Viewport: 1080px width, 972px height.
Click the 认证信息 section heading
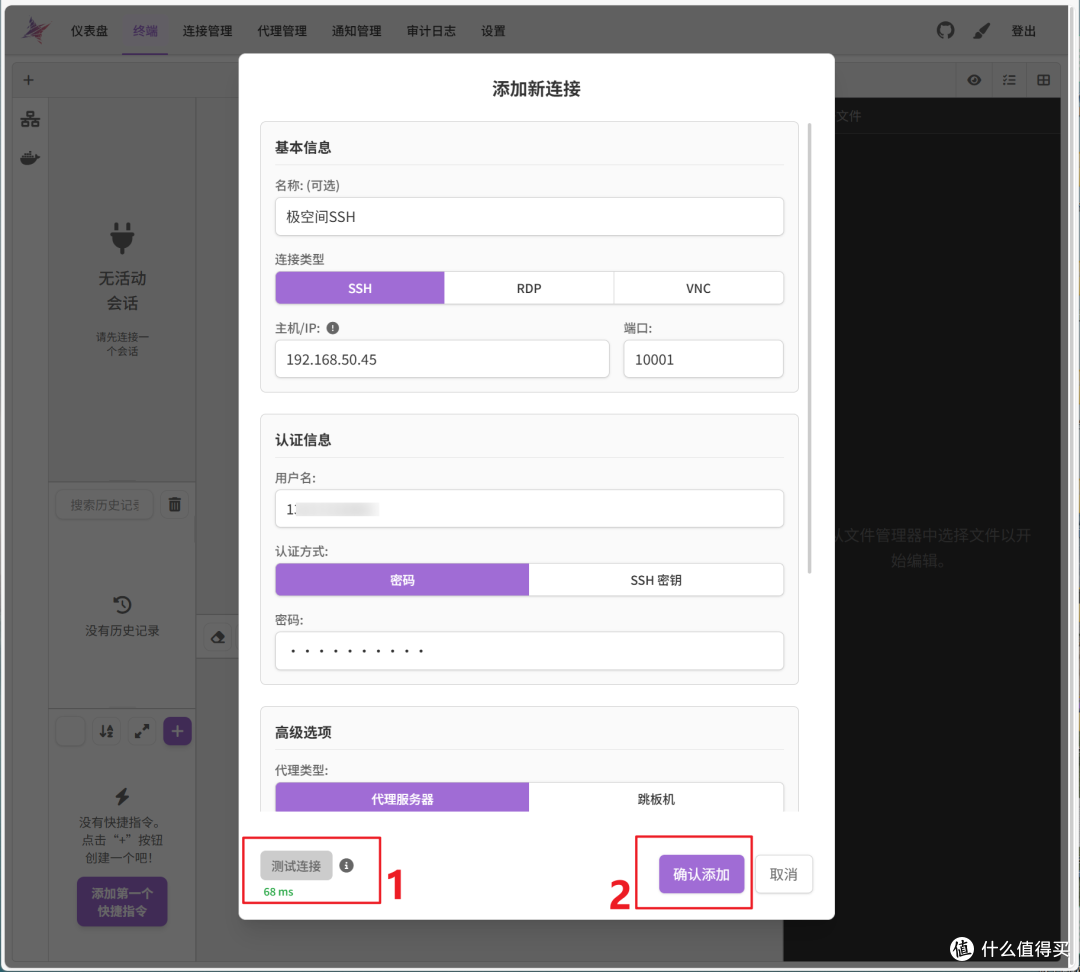click(x=303, y=440)
